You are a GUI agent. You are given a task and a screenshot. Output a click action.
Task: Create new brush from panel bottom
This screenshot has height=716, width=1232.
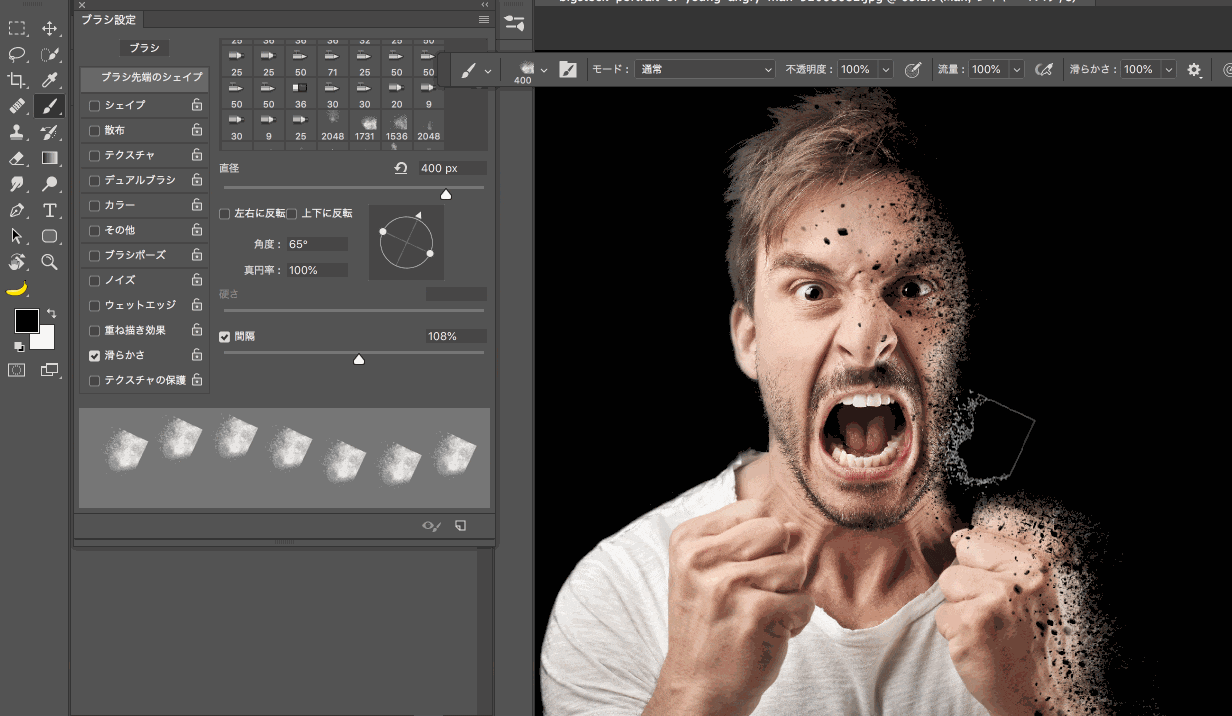pyautogui.click(x=460, y=525)
